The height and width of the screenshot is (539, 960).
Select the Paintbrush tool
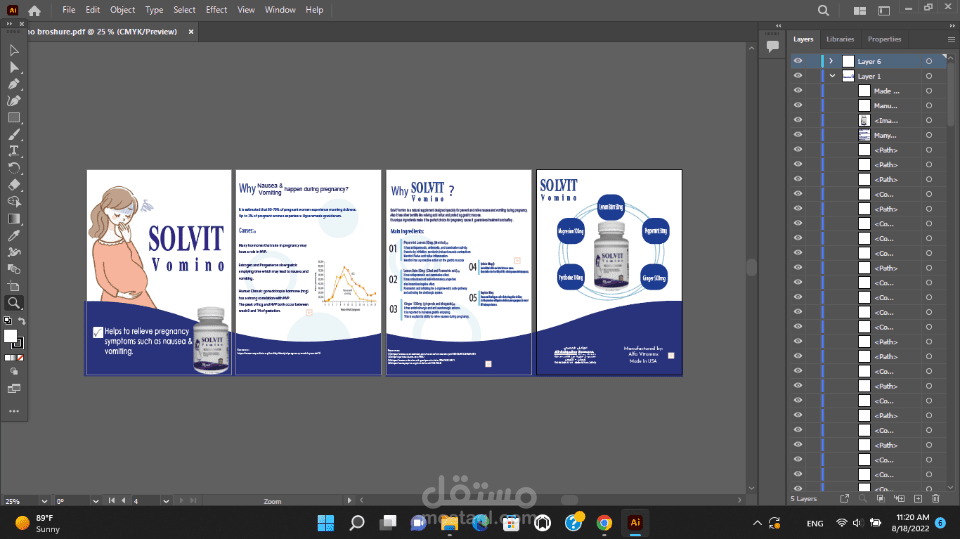14,134
